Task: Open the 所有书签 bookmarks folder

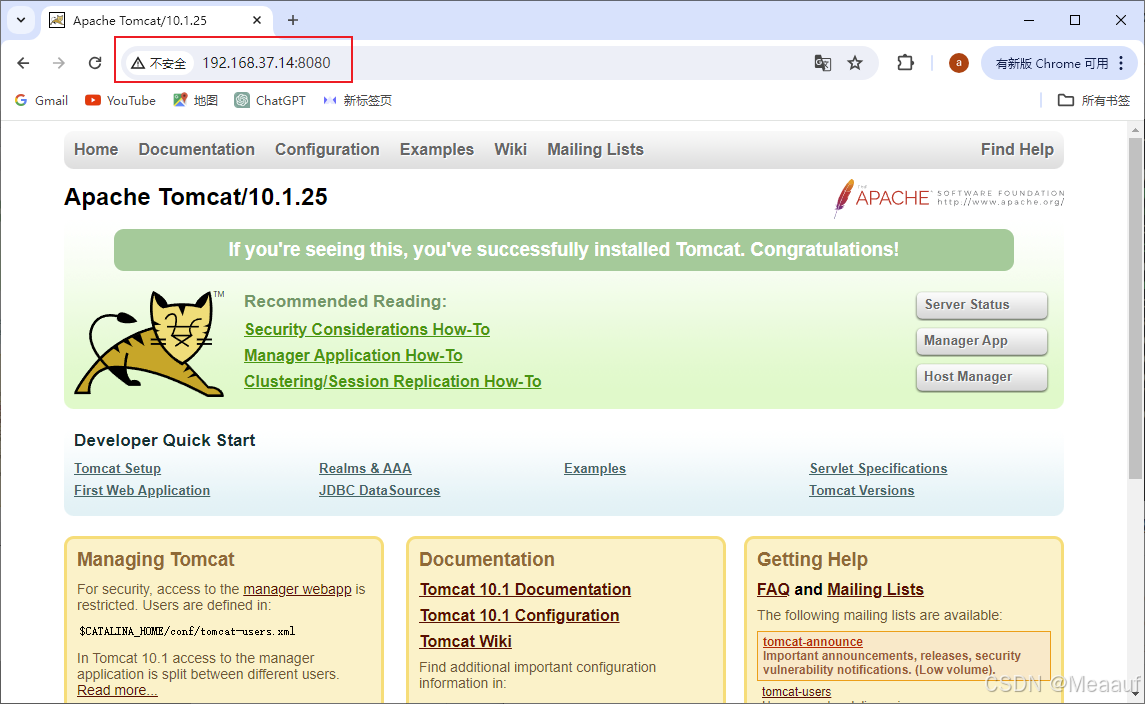Action: coord(1094,101)
